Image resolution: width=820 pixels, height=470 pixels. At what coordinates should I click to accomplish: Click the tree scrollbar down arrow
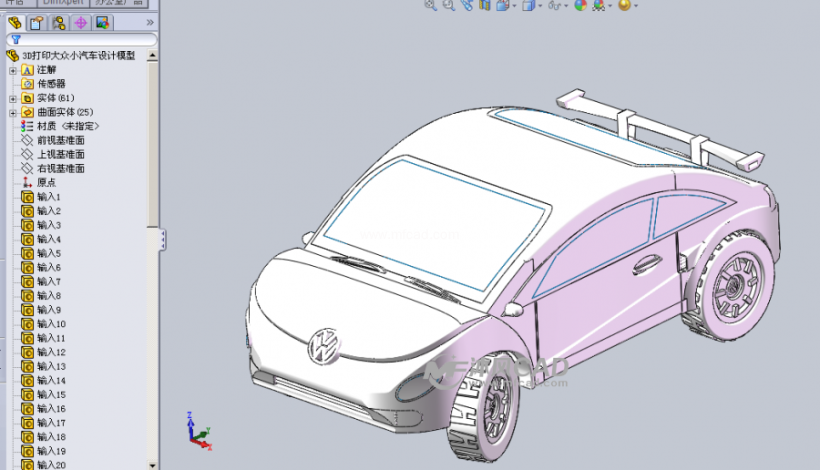(x=152, y=465)
